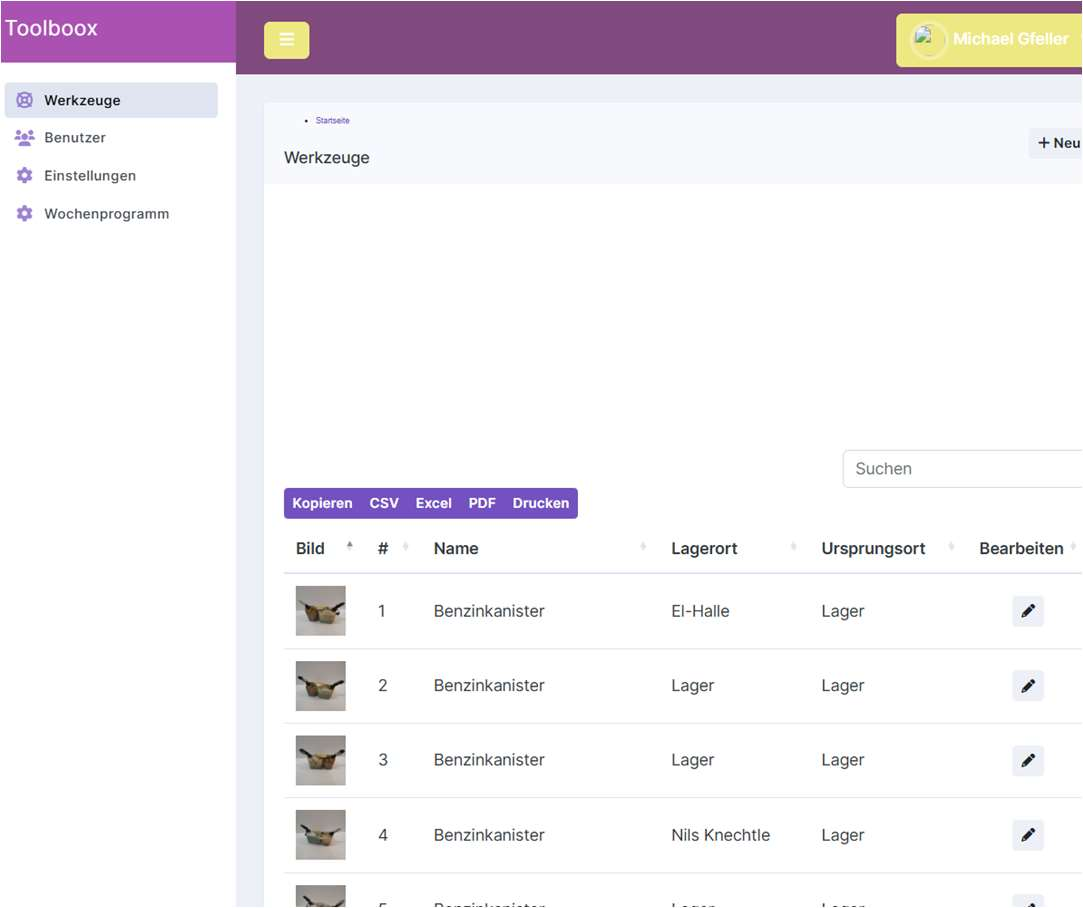Click the Benutzer people icon
The height and width of the screenshot is (908, 1083).
point(25,138)
